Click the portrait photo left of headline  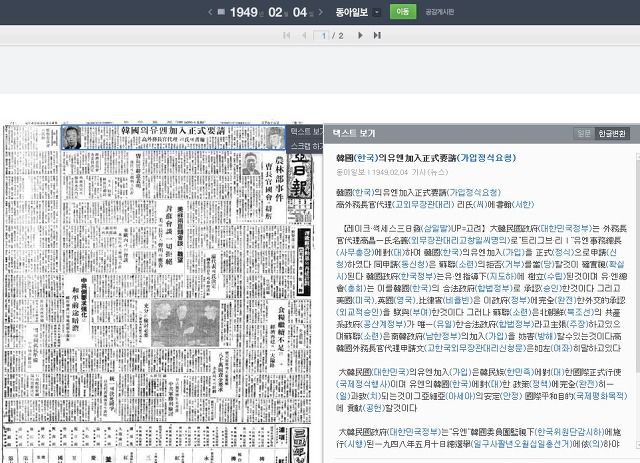click(72, 138)
